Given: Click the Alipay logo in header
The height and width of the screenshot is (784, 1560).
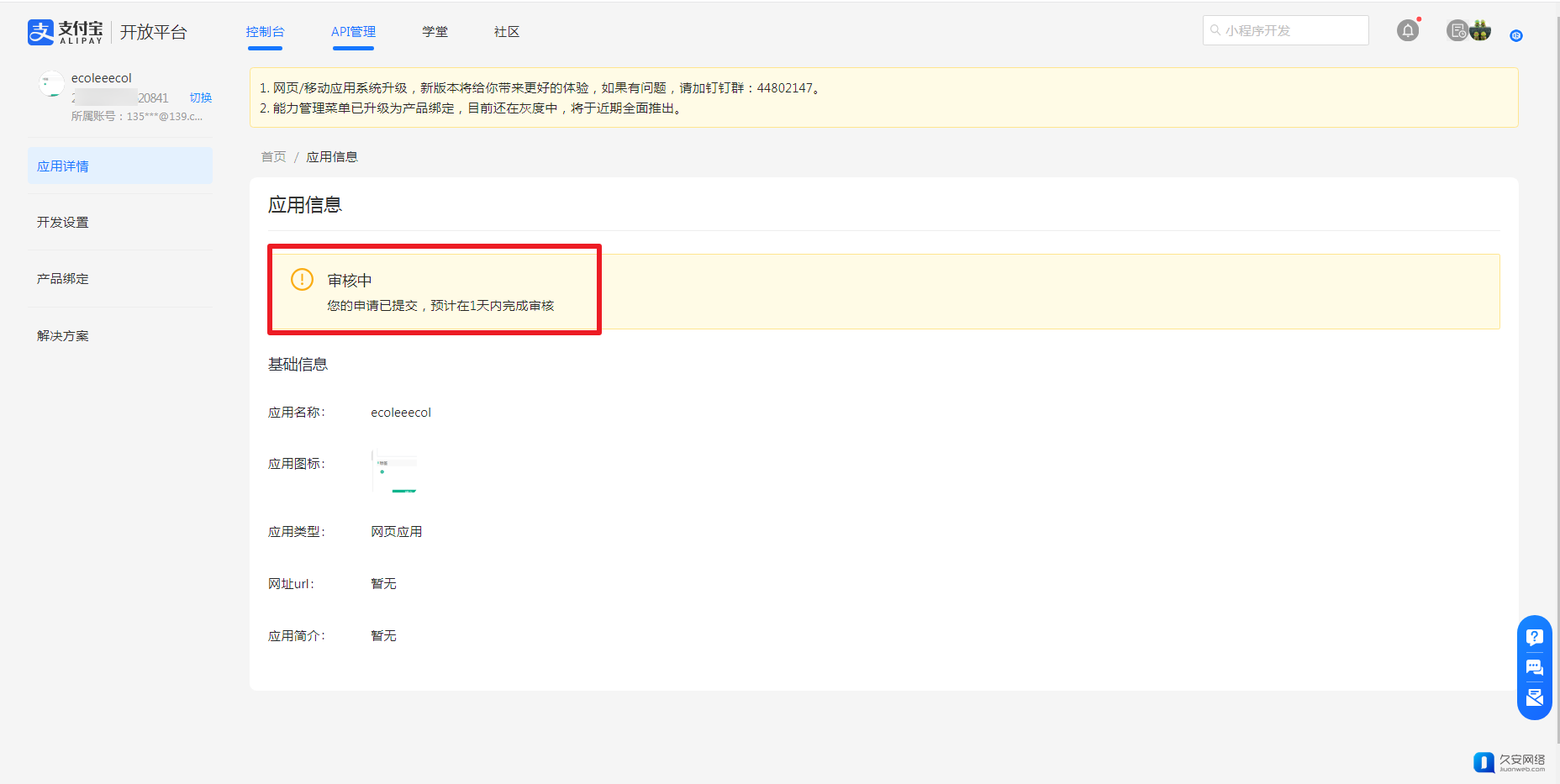Looking at the screenshot, I should pyautogui.click(x=66, y=32).
